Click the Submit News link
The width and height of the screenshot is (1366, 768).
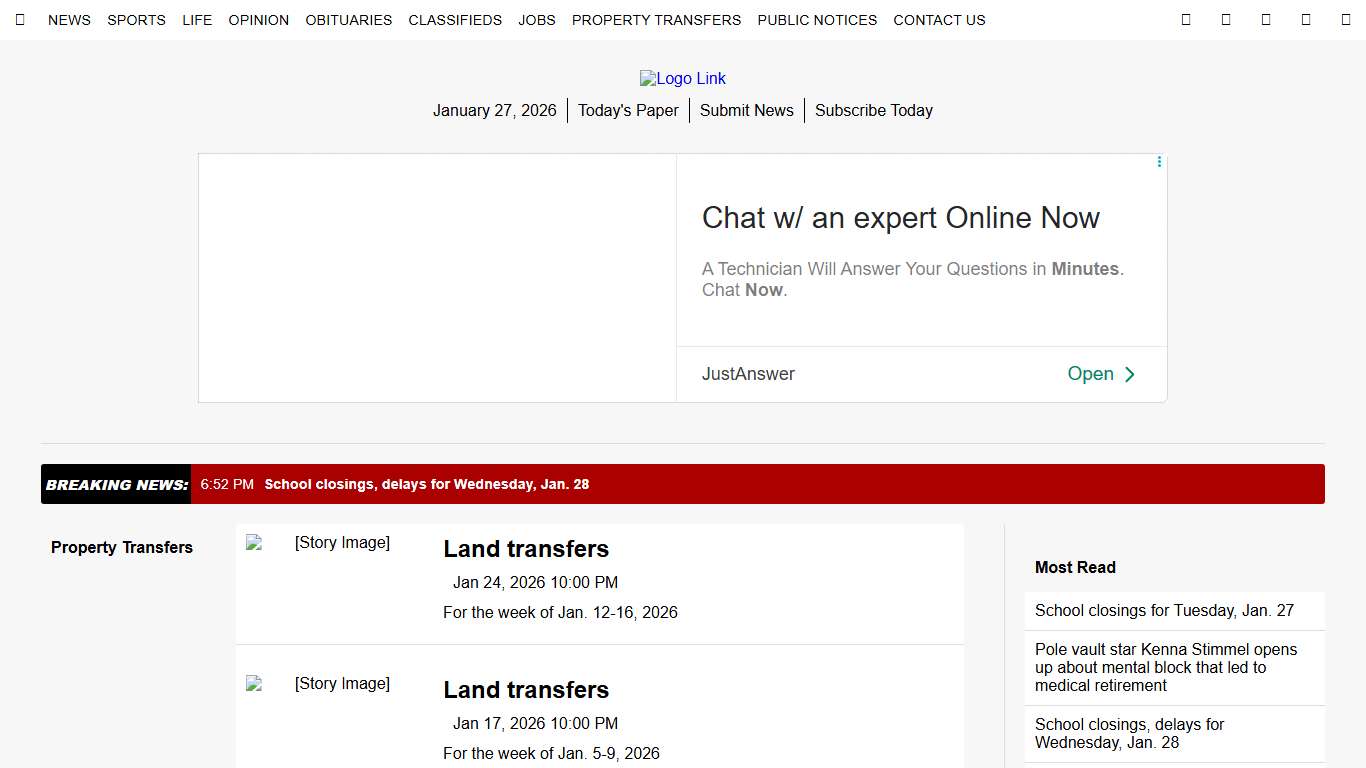[746, 111]
